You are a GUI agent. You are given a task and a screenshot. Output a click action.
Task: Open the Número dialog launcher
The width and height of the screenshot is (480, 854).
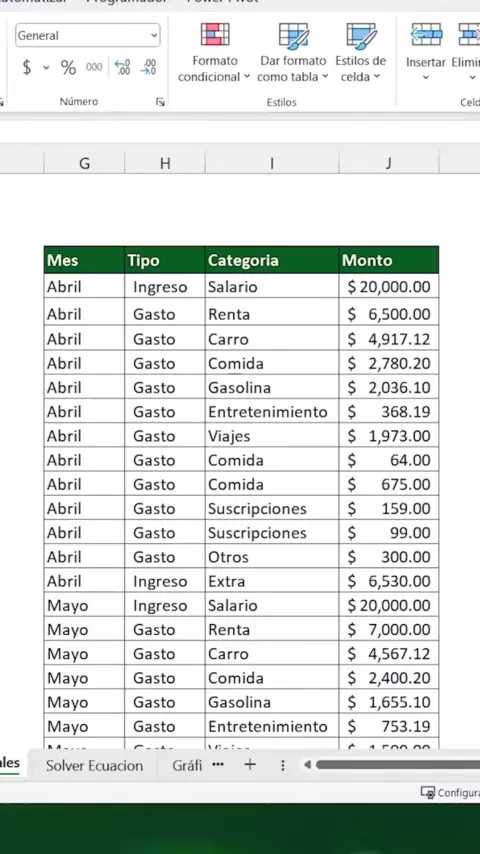coord(160,102)
